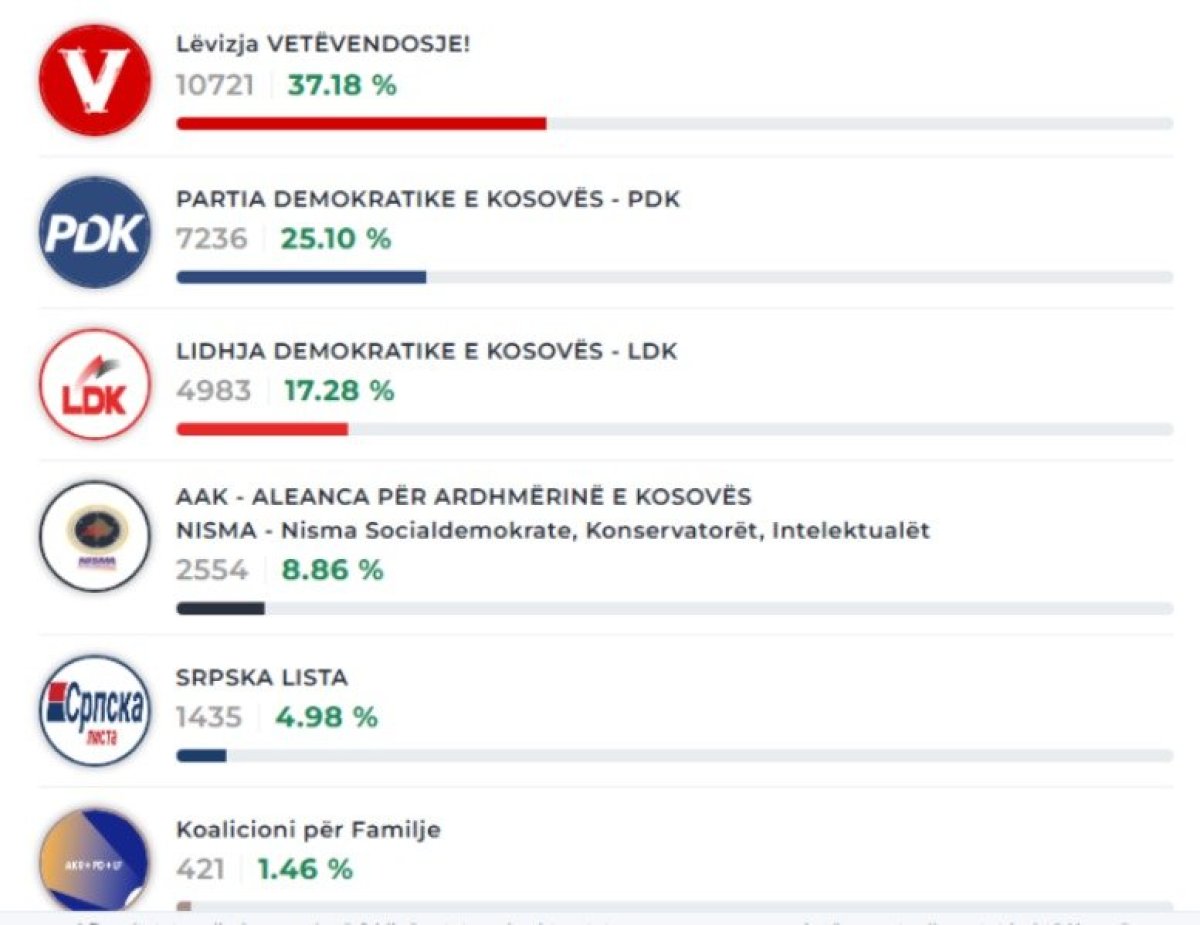Open the Koalicioni për Familje name
Viewport: 1200px width, 925px height.
click(308, 830)
